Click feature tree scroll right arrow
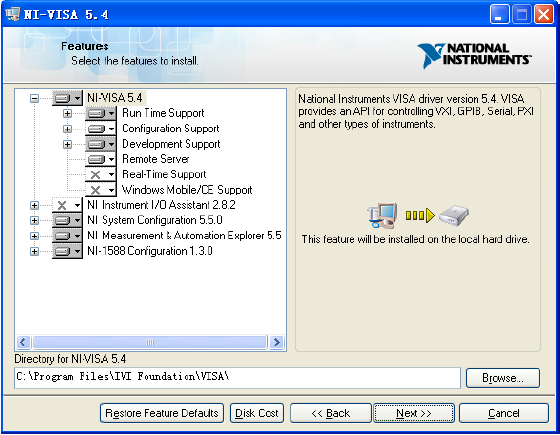Image resolution: width=560 pixels, height=435 pixels. pyautogui.click(x=276, y=342)
